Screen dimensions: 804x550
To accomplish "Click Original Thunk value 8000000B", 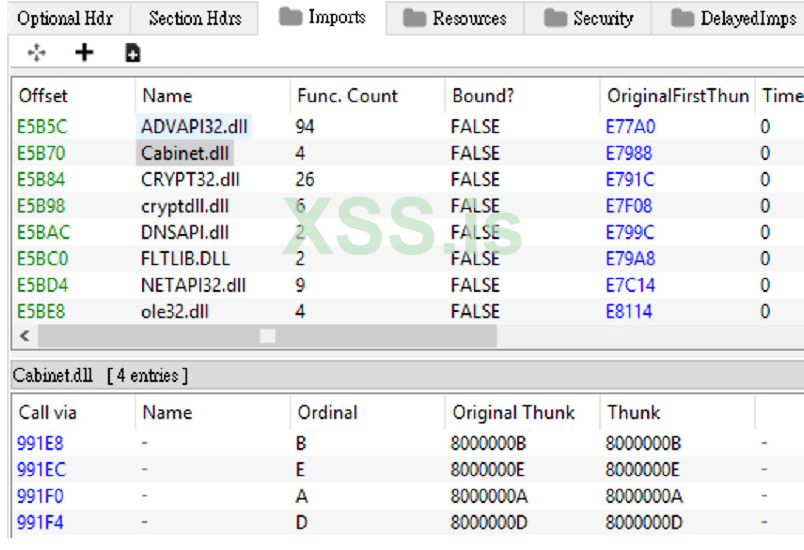I will pos(488,443).
